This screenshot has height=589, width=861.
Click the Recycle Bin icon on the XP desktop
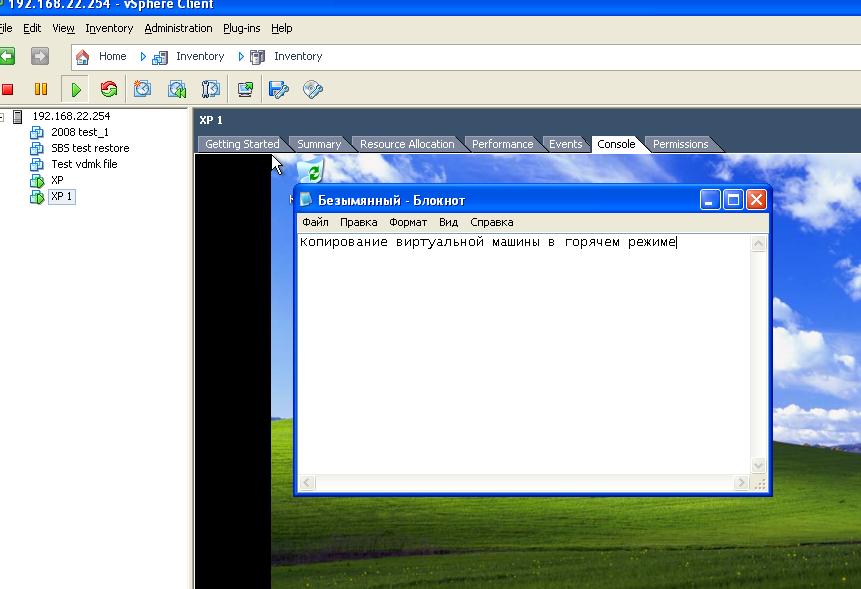pos(311,170)
